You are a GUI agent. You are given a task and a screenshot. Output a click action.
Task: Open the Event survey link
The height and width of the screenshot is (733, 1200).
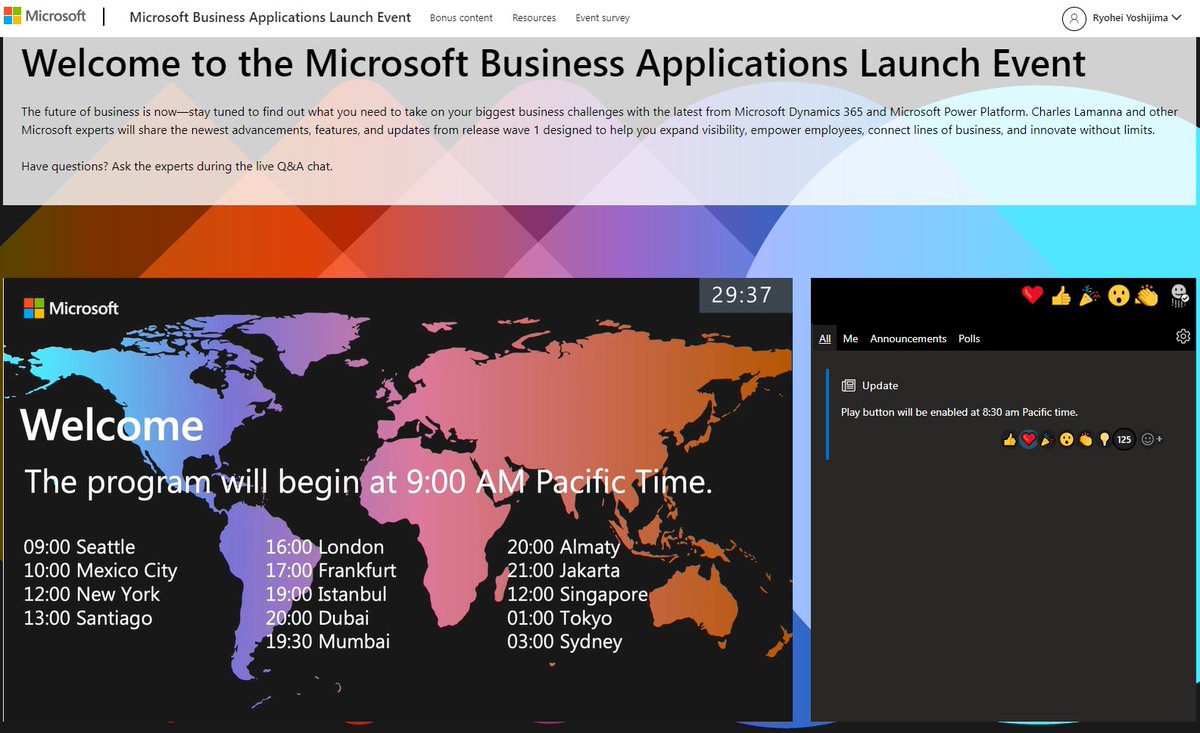tap(602, 17)
